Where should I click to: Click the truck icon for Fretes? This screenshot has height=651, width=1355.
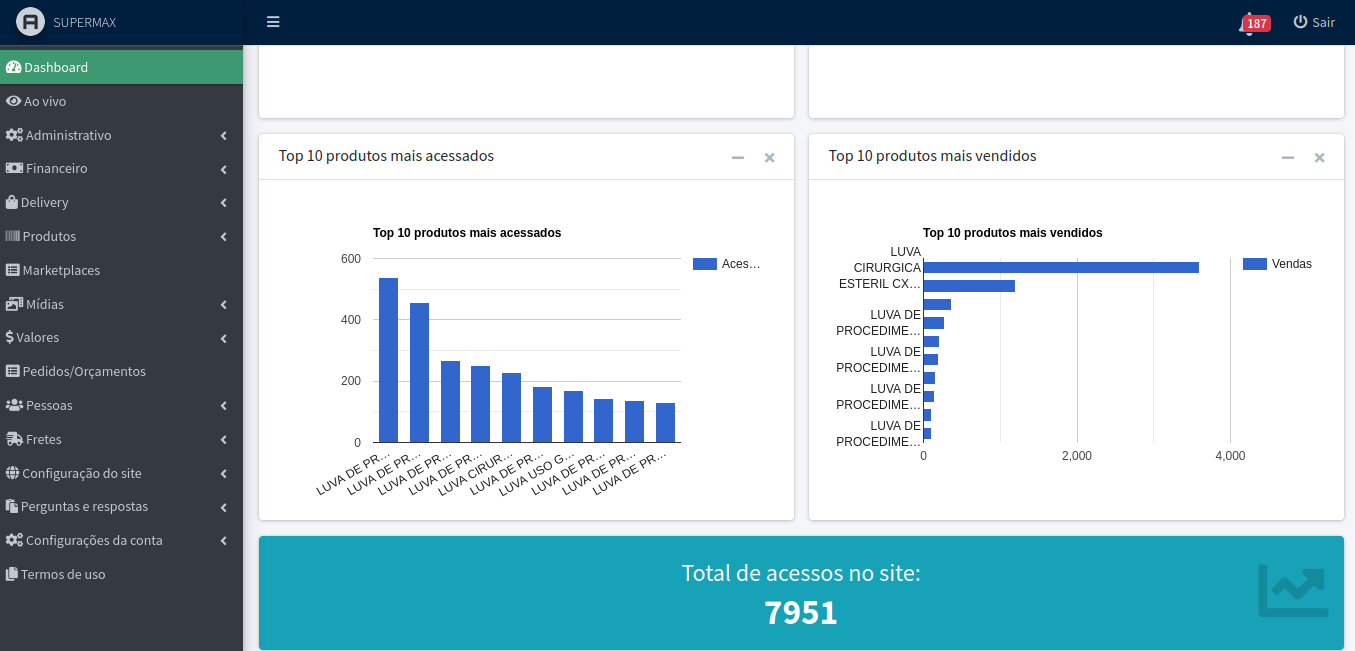[14, 439]
